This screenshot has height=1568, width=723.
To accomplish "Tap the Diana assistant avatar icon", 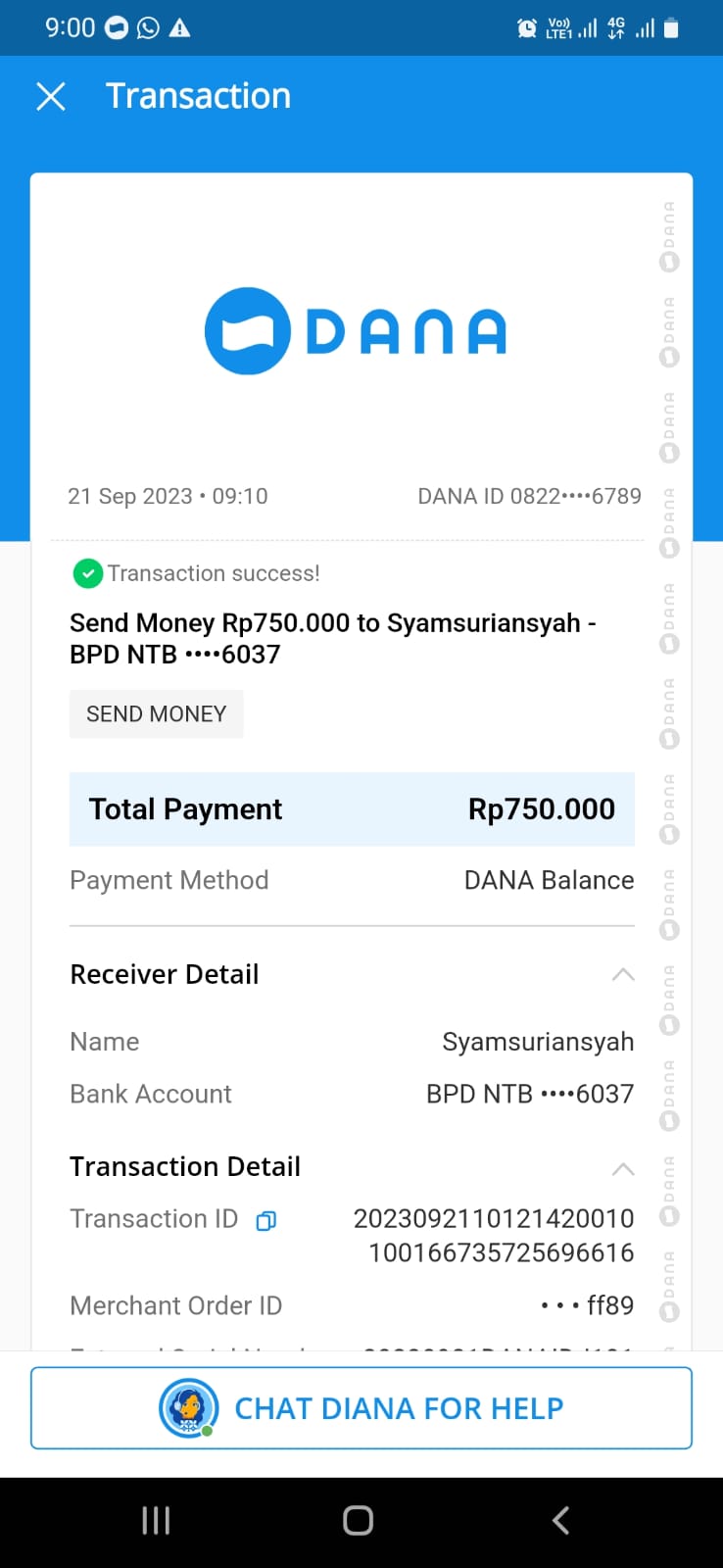I will click(x=188, y=1408).
